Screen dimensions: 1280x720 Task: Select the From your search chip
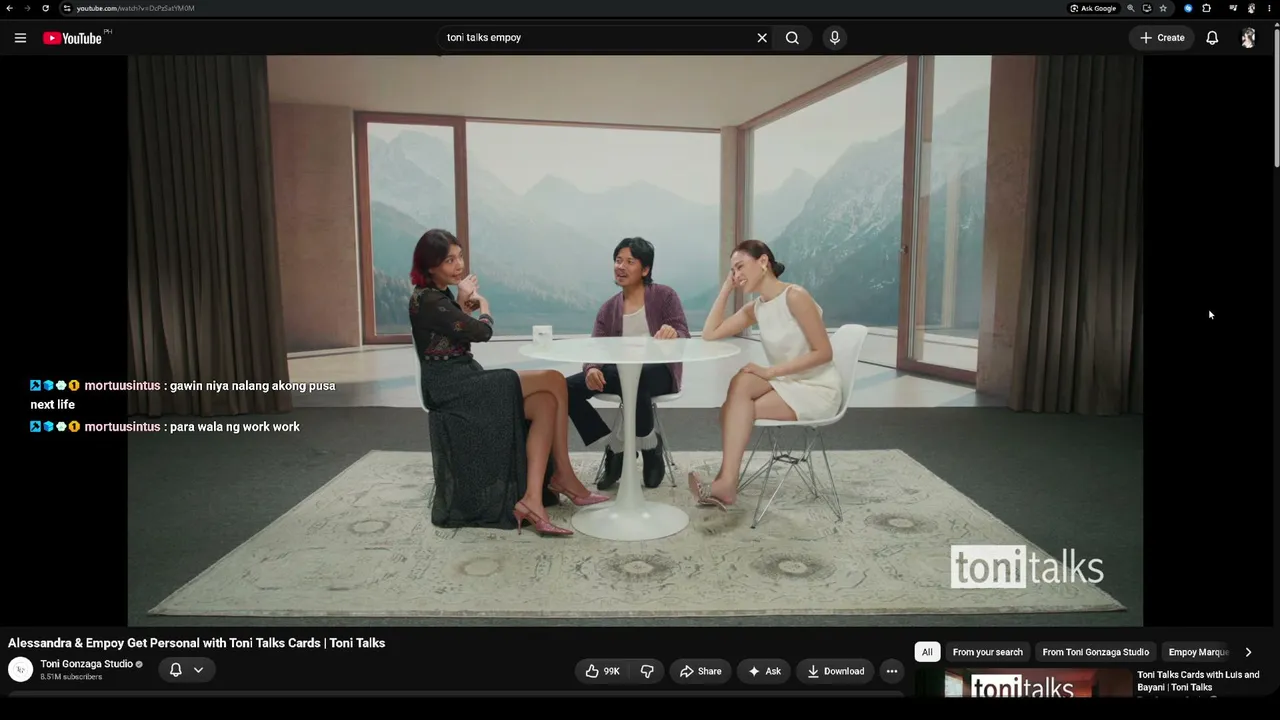(x=988, y=652)
